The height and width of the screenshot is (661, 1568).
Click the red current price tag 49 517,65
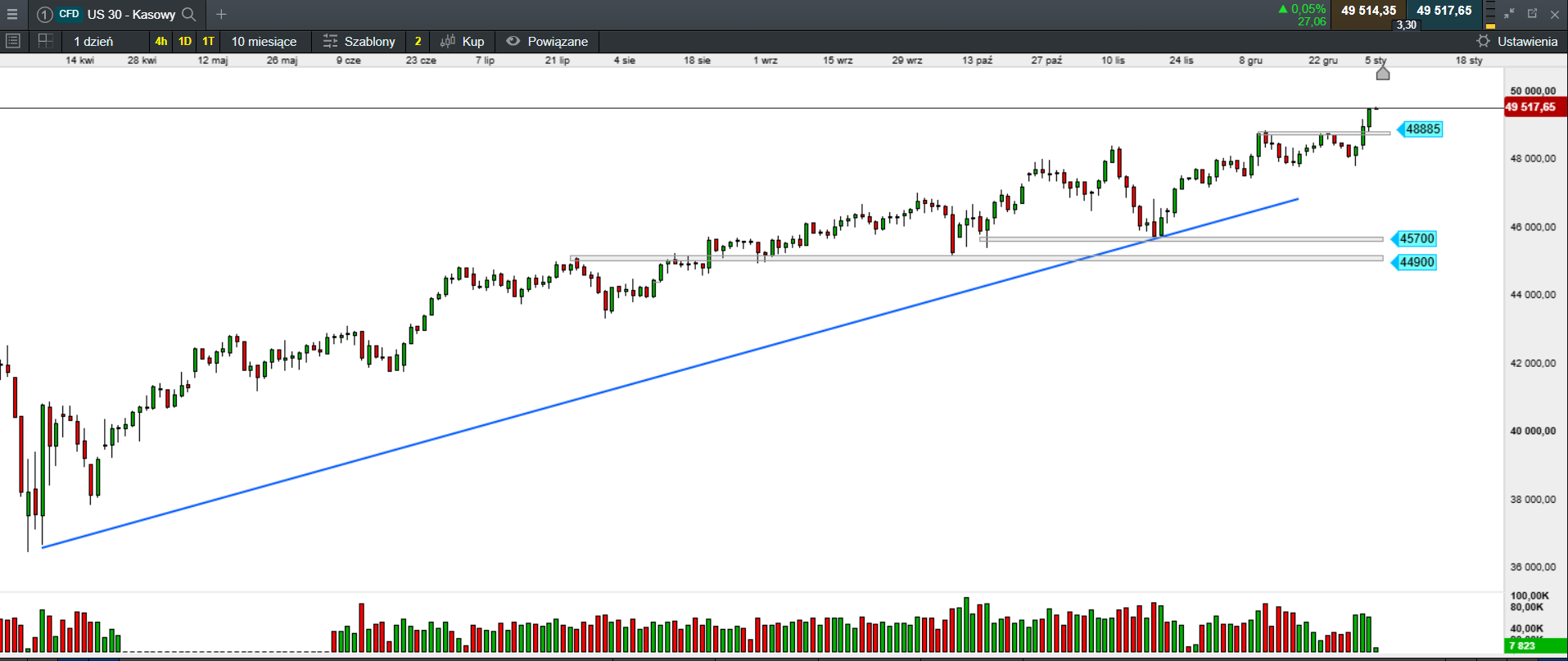[1534, 107]
